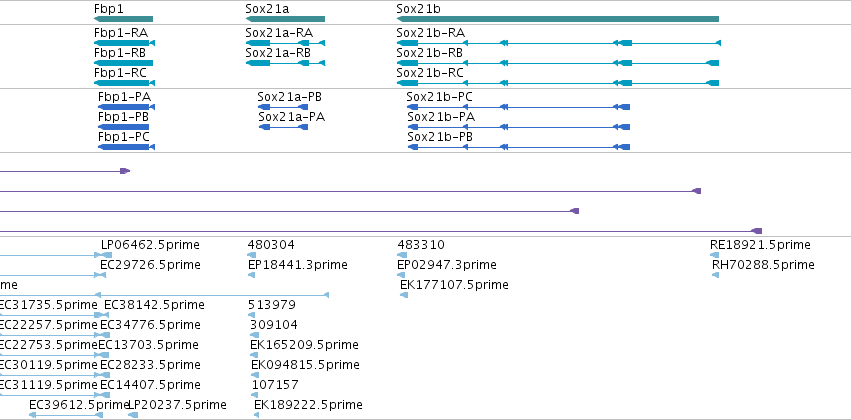Click the EC39612.5prime label

coord(79,405)
